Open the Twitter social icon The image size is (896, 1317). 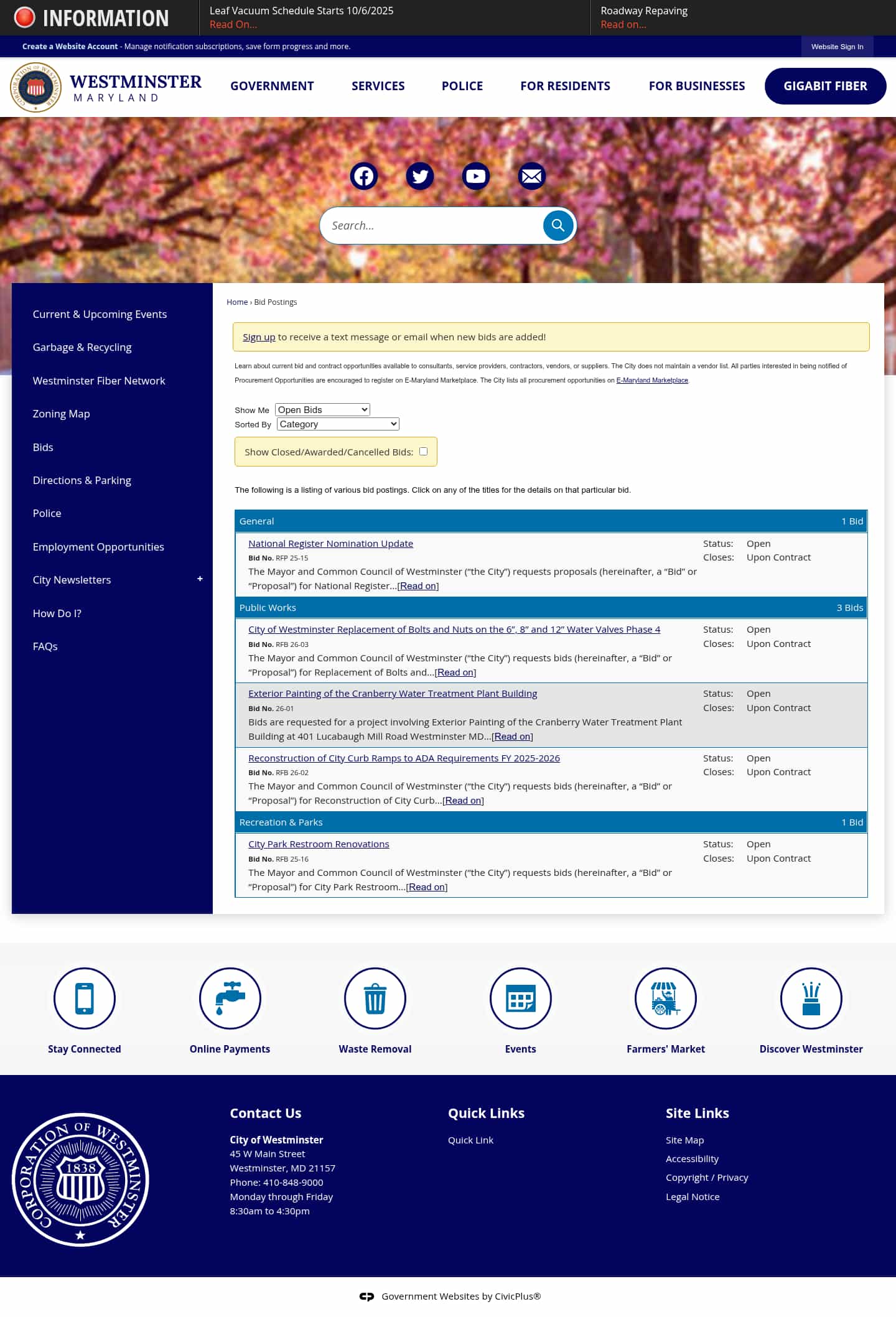pos(420,177)
